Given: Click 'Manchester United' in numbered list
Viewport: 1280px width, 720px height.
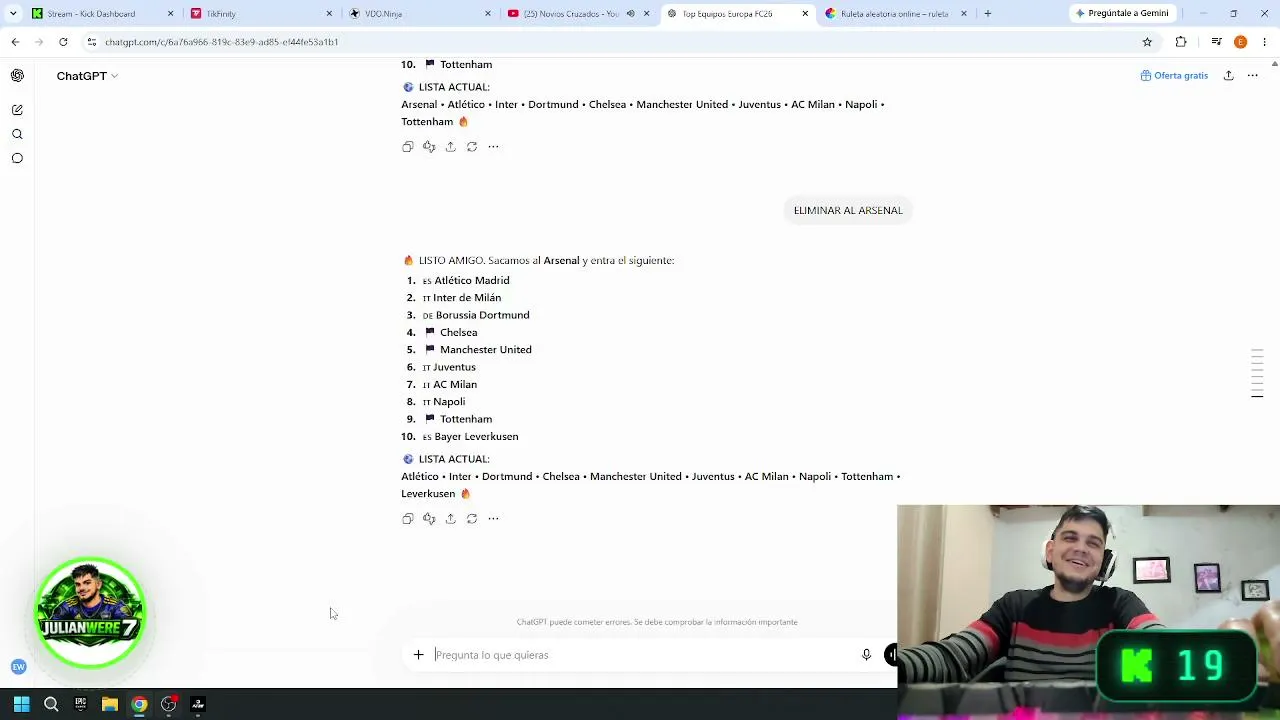Looking at the screenshot, I should [486, 350].
